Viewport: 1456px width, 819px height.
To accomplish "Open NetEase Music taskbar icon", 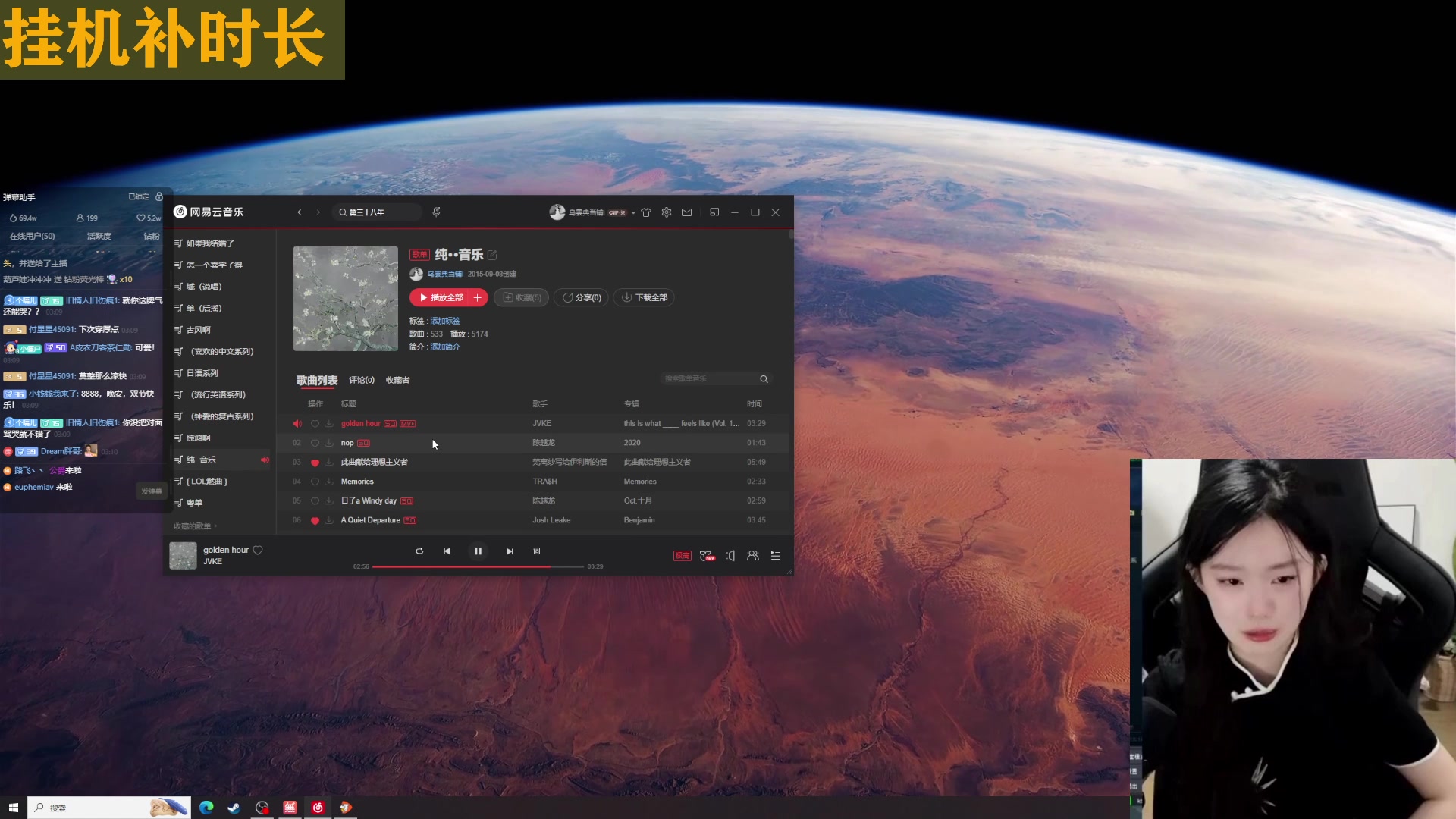I will [318, 808].
